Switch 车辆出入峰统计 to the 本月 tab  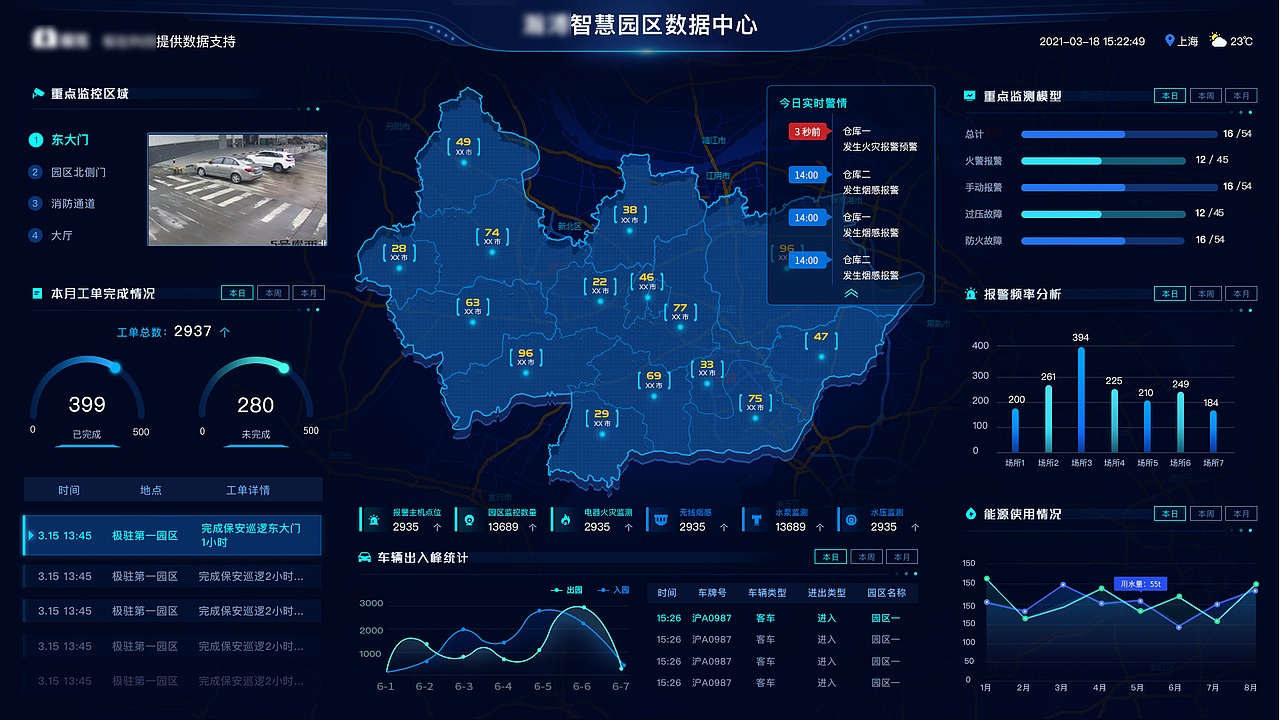[901, 557]
